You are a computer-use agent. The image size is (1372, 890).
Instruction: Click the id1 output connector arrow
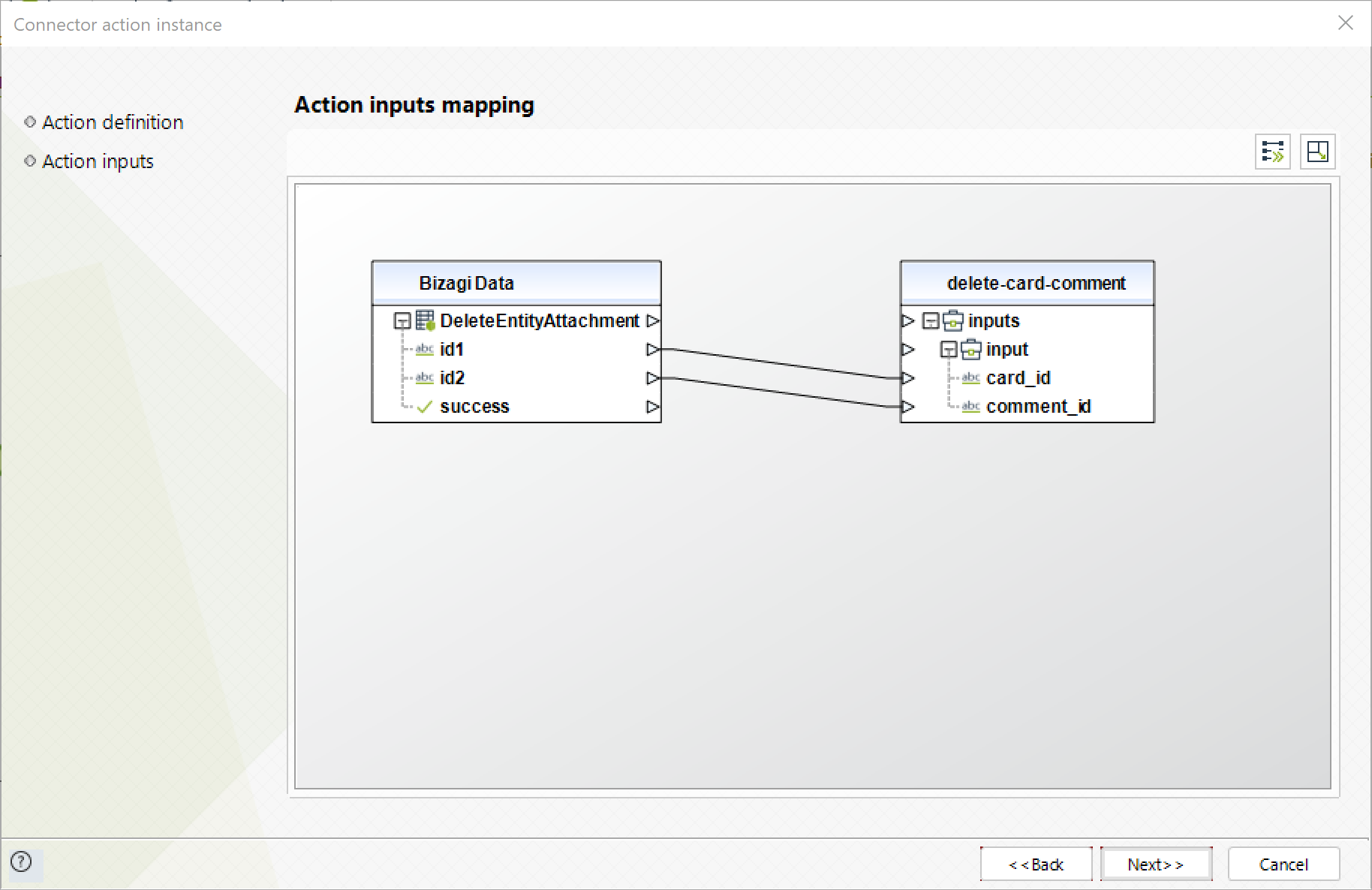(x=653, y=350)
